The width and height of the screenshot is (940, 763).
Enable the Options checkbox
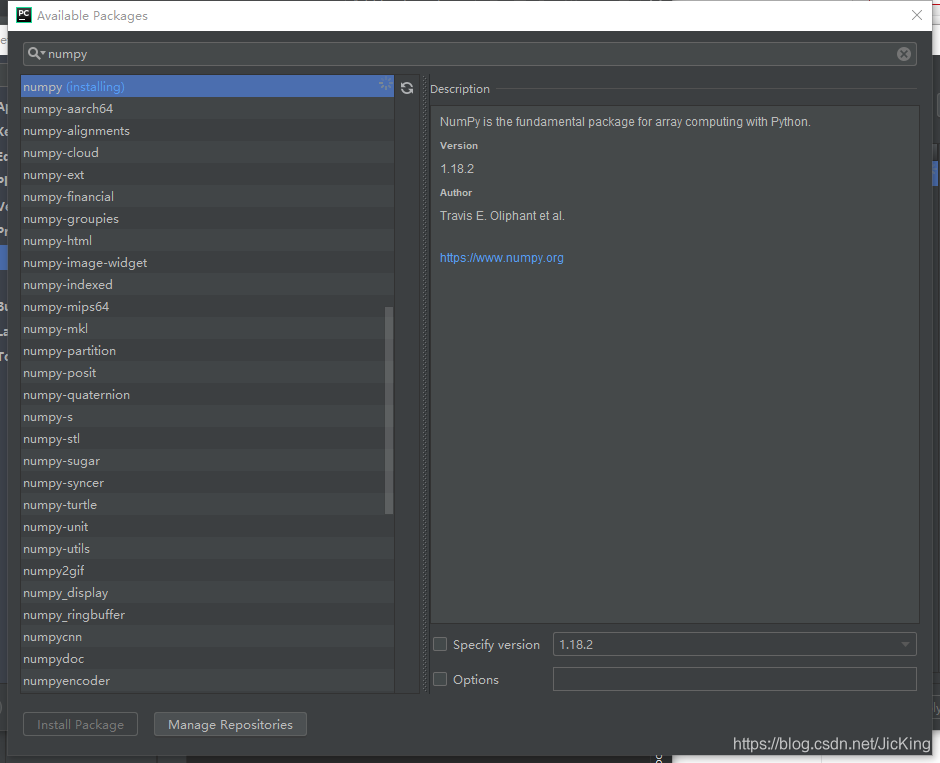click(x=440, y=679)
